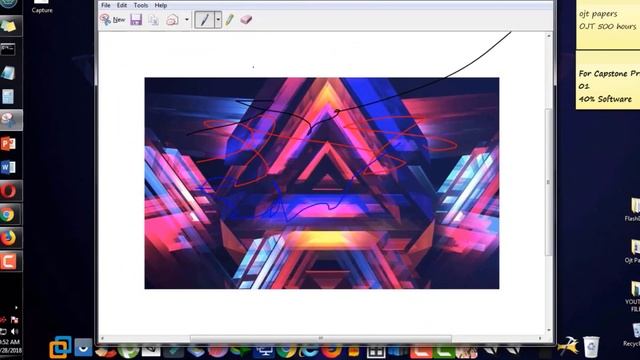Launch PowerPoint from the taskbar
The image size is (640, 360).
[x=8, y=144]
